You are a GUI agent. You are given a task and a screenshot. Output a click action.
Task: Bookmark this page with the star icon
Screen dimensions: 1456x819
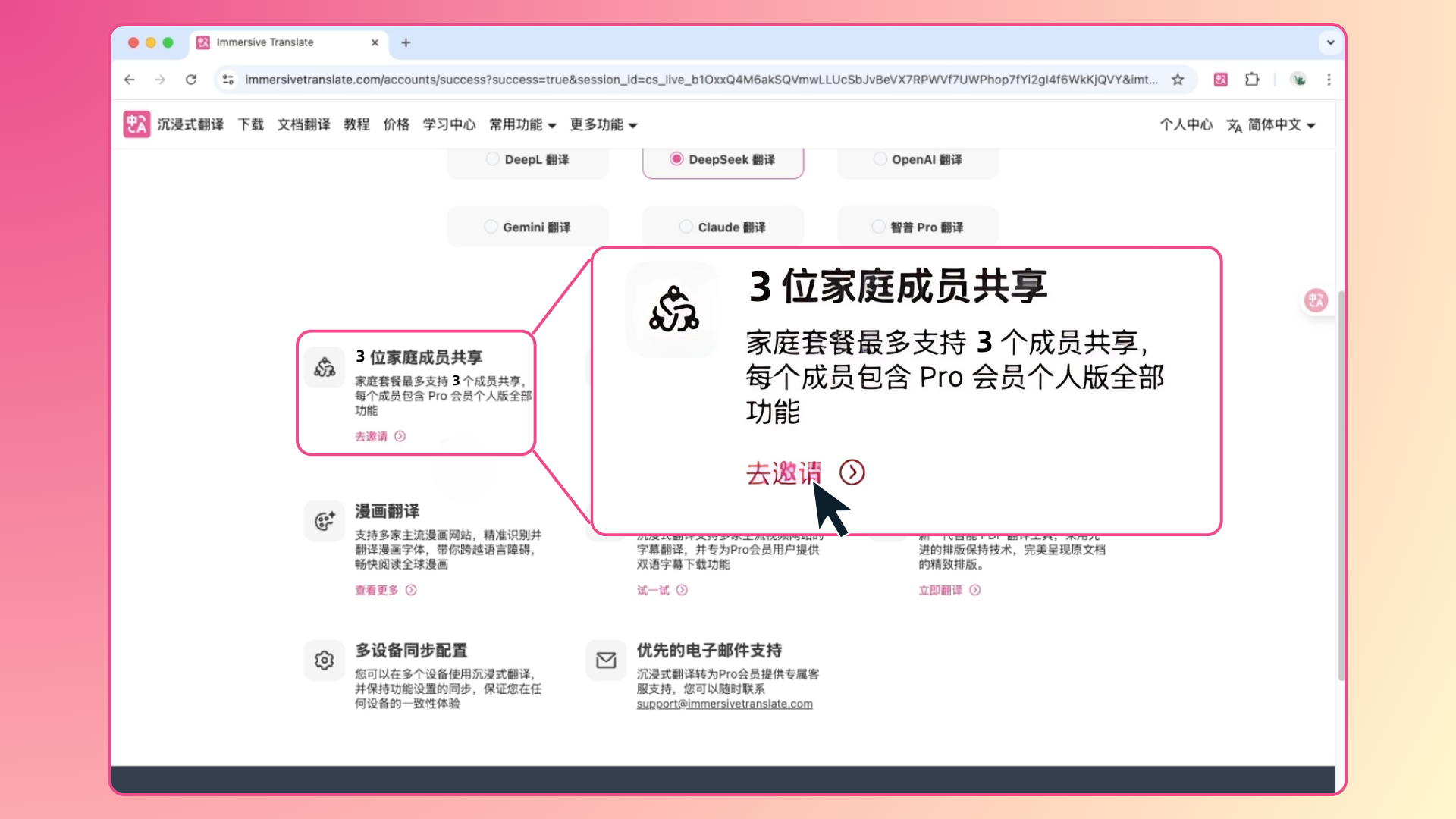click(1178, 80)
